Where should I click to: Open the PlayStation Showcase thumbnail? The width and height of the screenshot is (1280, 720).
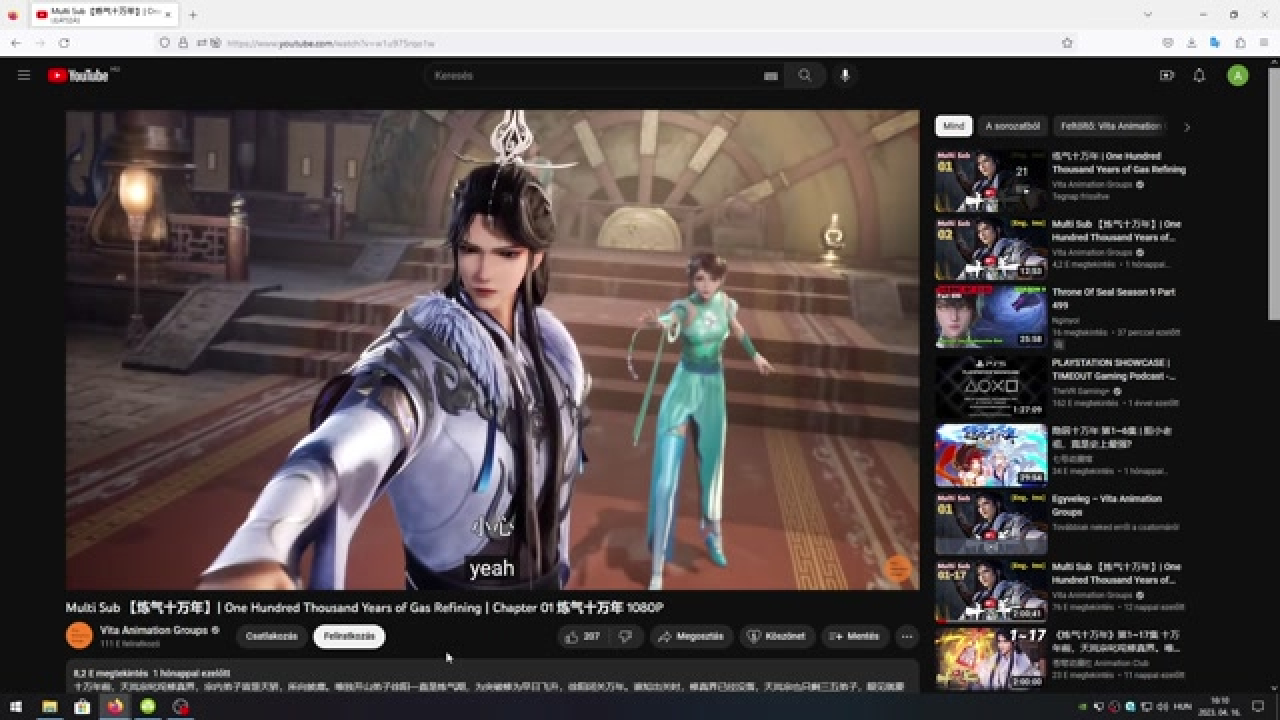[x=991, y=386]
